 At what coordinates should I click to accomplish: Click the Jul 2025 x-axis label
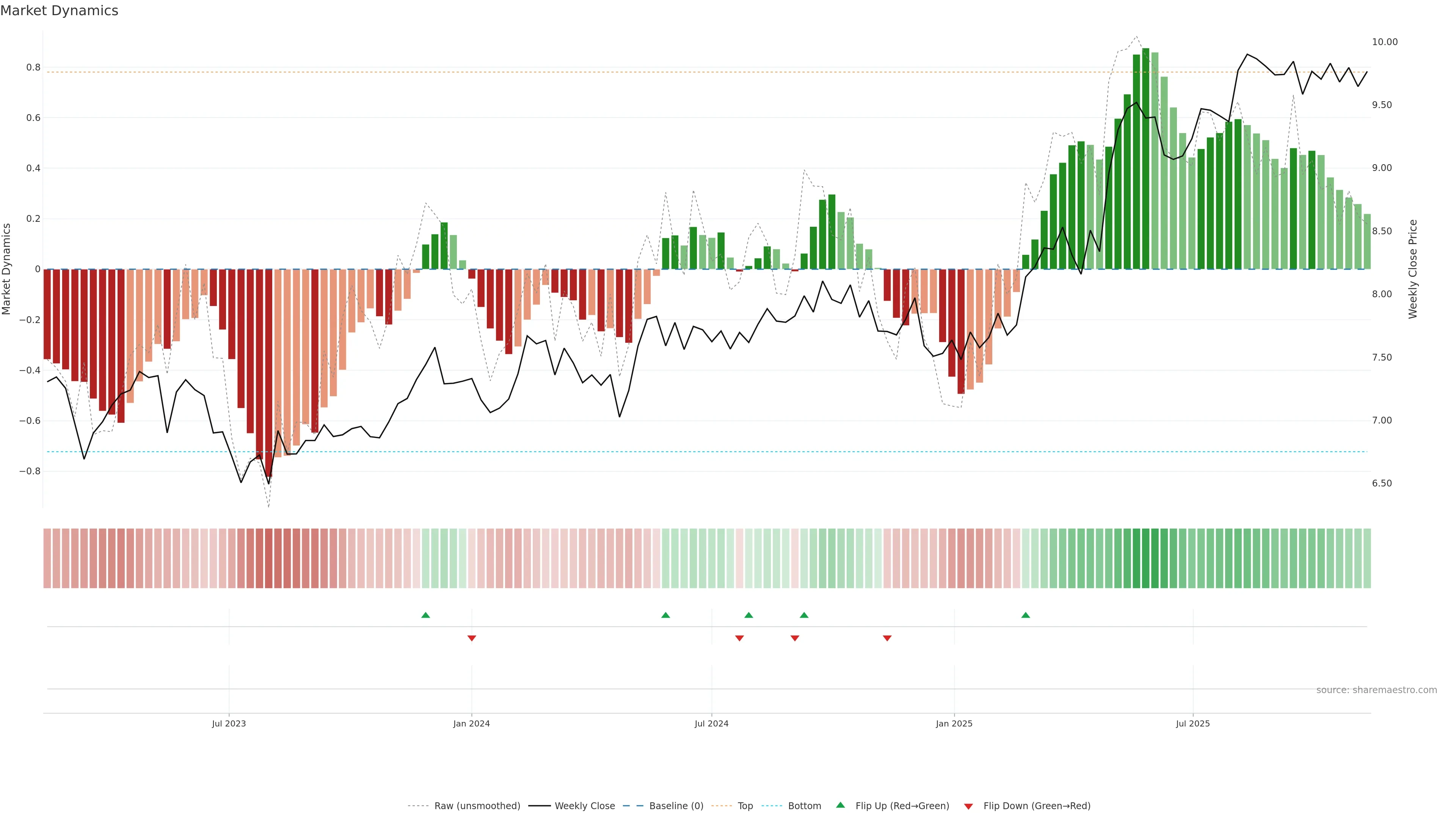1192,723
